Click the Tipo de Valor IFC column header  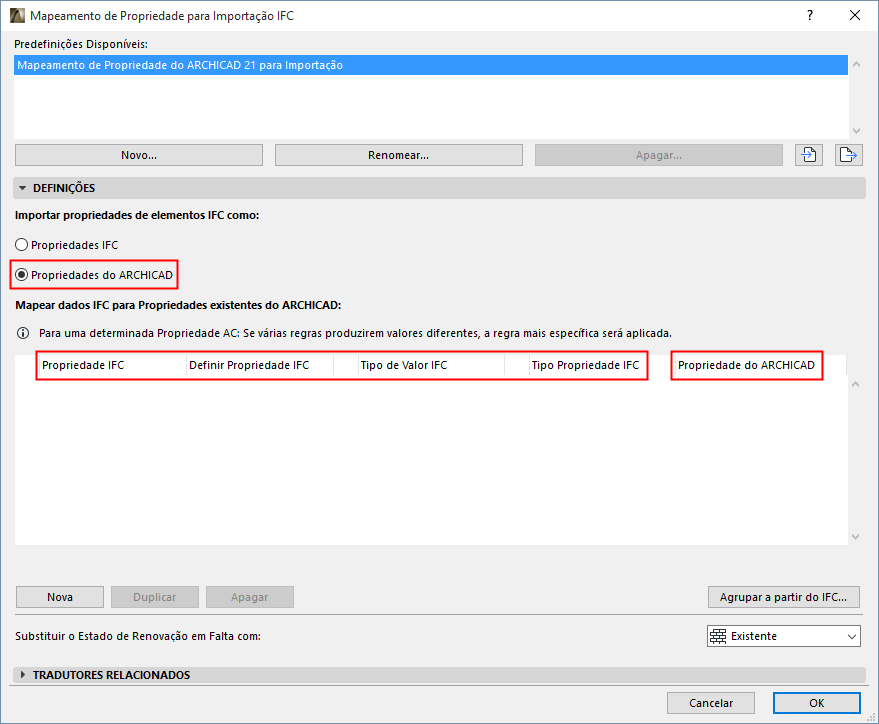tap(431, 365)
